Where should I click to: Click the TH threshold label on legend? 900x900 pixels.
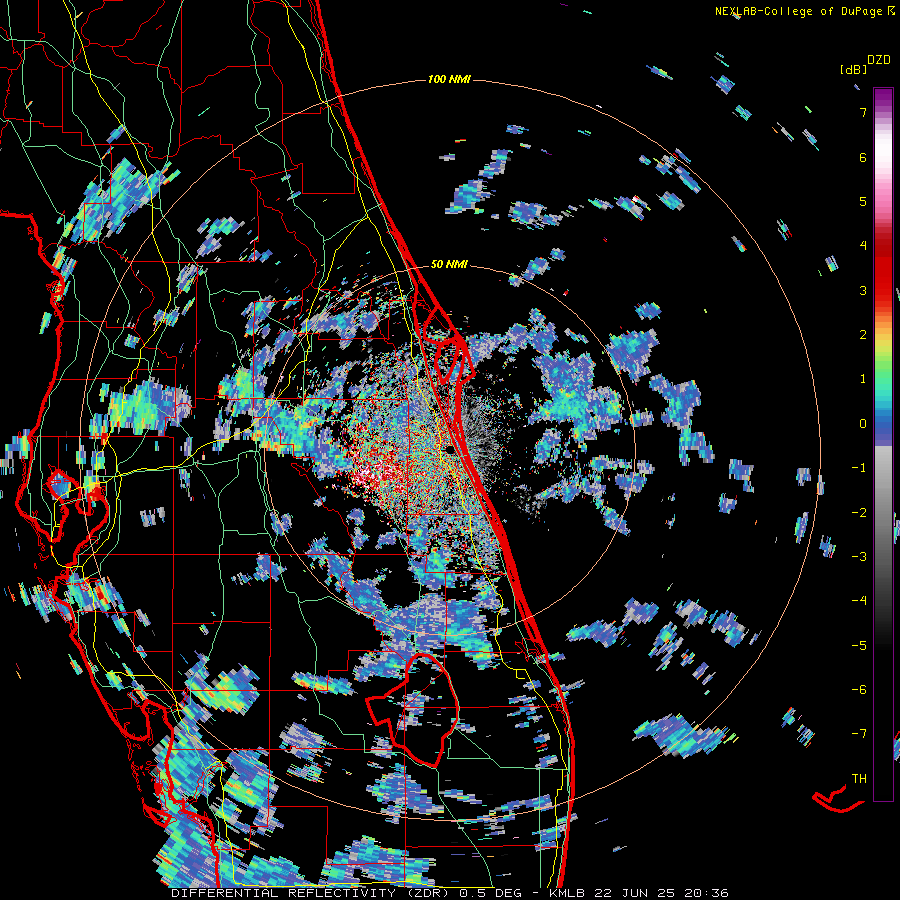[x=859, y=778]
